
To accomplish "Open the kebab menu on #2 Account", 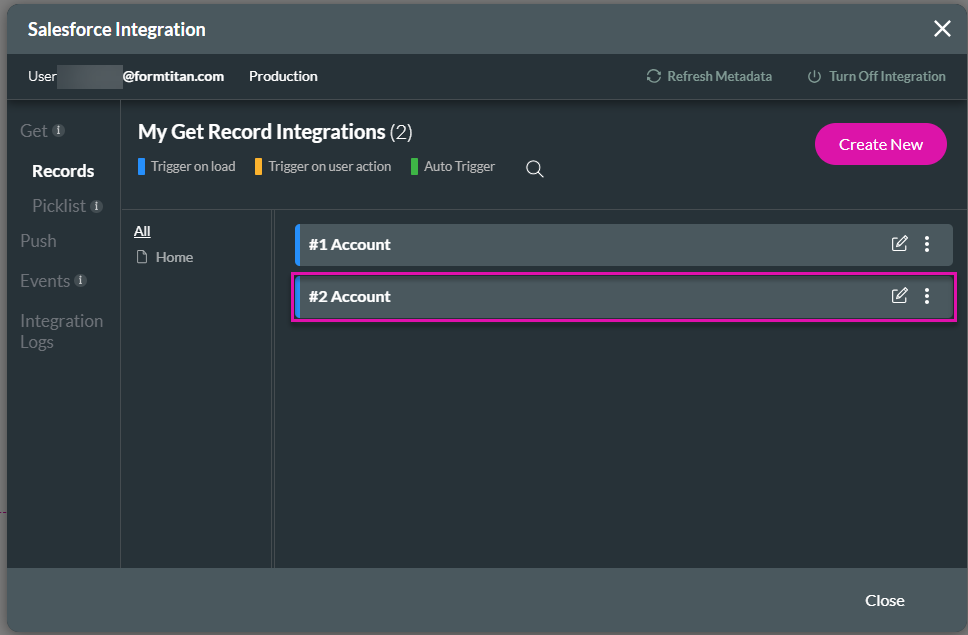I will tap(927, 296).
